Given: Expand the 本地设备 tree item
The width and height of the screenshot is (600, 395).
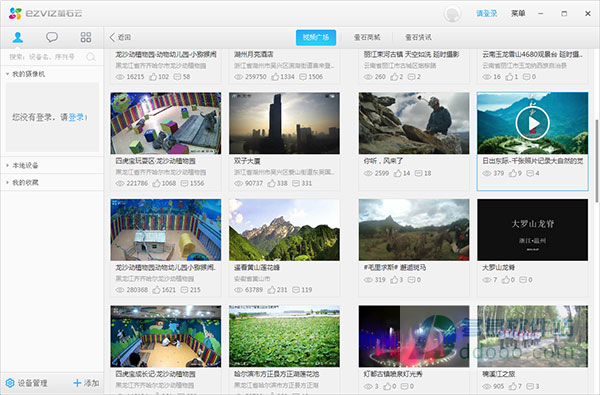Looking at the screenshot, I should click(x=7, y=165).
